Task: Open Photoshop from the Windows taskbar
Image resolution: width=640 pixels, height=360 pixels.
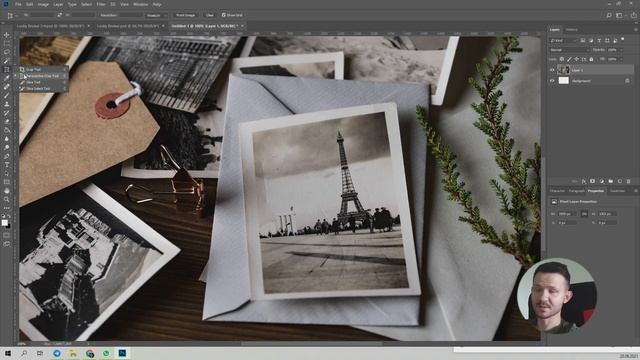Action: 122,353
